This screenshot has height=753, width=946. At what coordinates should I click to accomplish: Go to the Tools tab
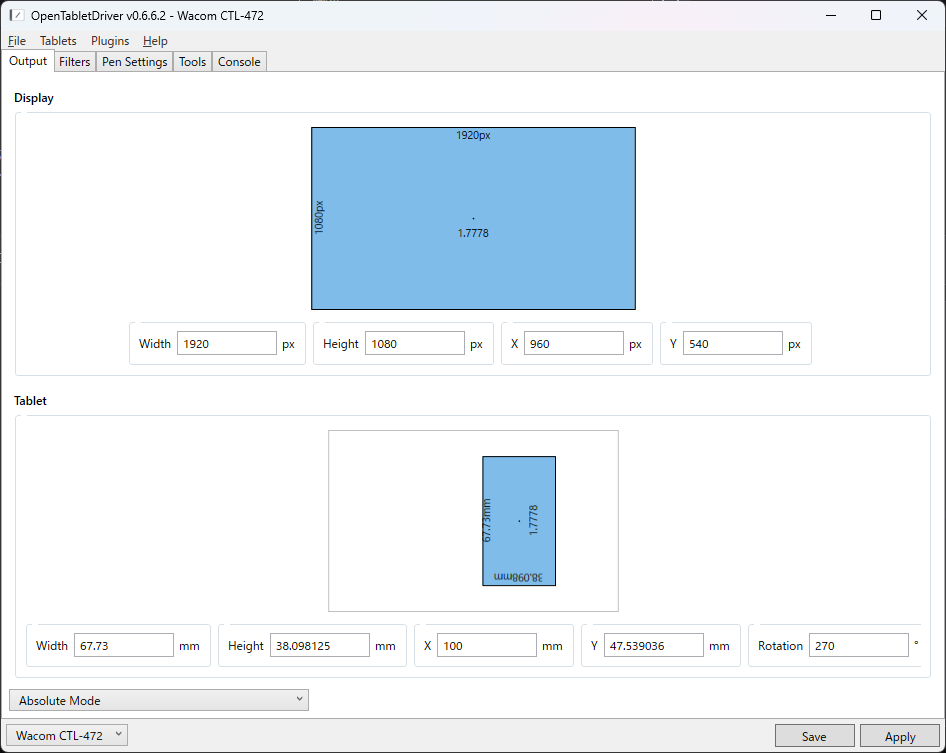tap(192, 62)
